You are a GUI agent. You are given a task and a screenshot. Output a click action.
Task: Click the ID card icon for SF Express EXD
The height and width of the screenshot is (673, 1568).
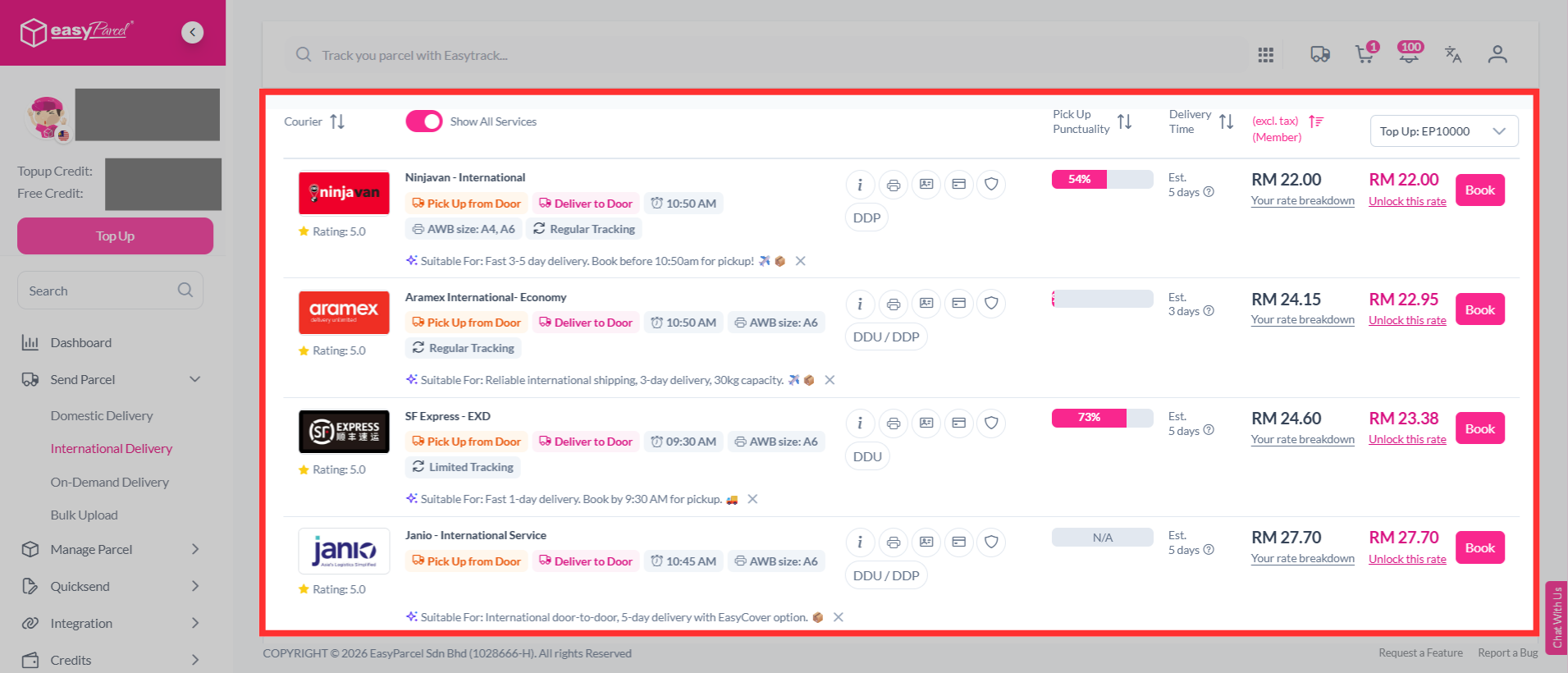(x=926, y=423)
